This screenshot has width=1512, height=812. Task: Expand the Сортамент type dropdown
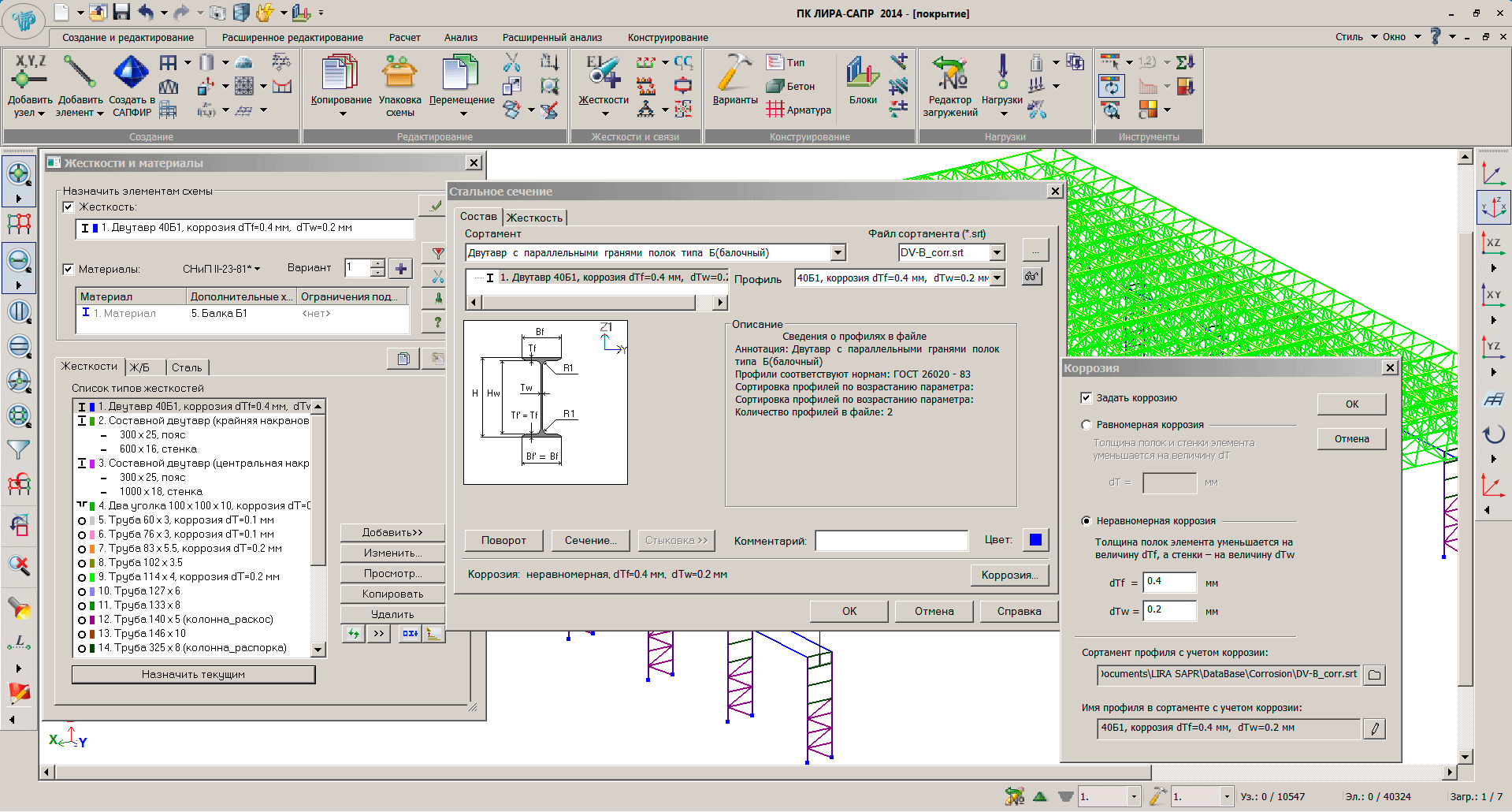838,253
